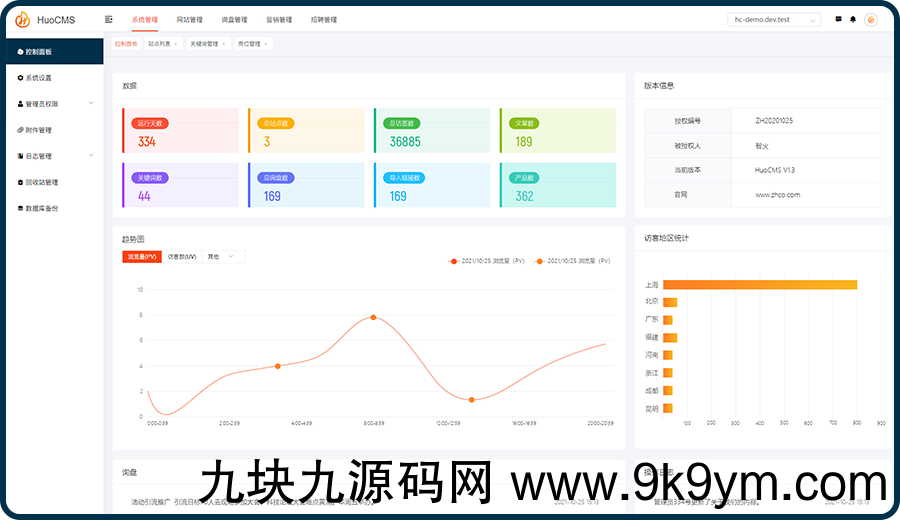Toggle the second 2021/10/25 浏览量 legend series
The height and width of the screenshot is (520, 900).
[x=572, y=261]
